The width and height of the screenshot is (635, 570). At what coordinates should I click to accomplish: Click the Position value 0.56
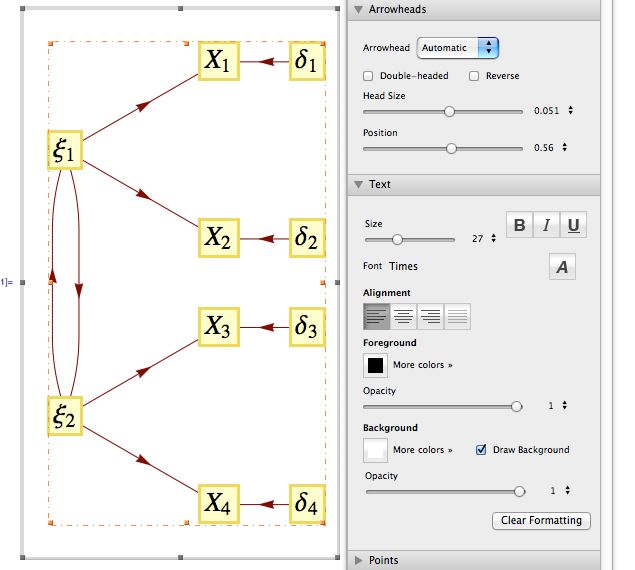click(x=543, y=148)
